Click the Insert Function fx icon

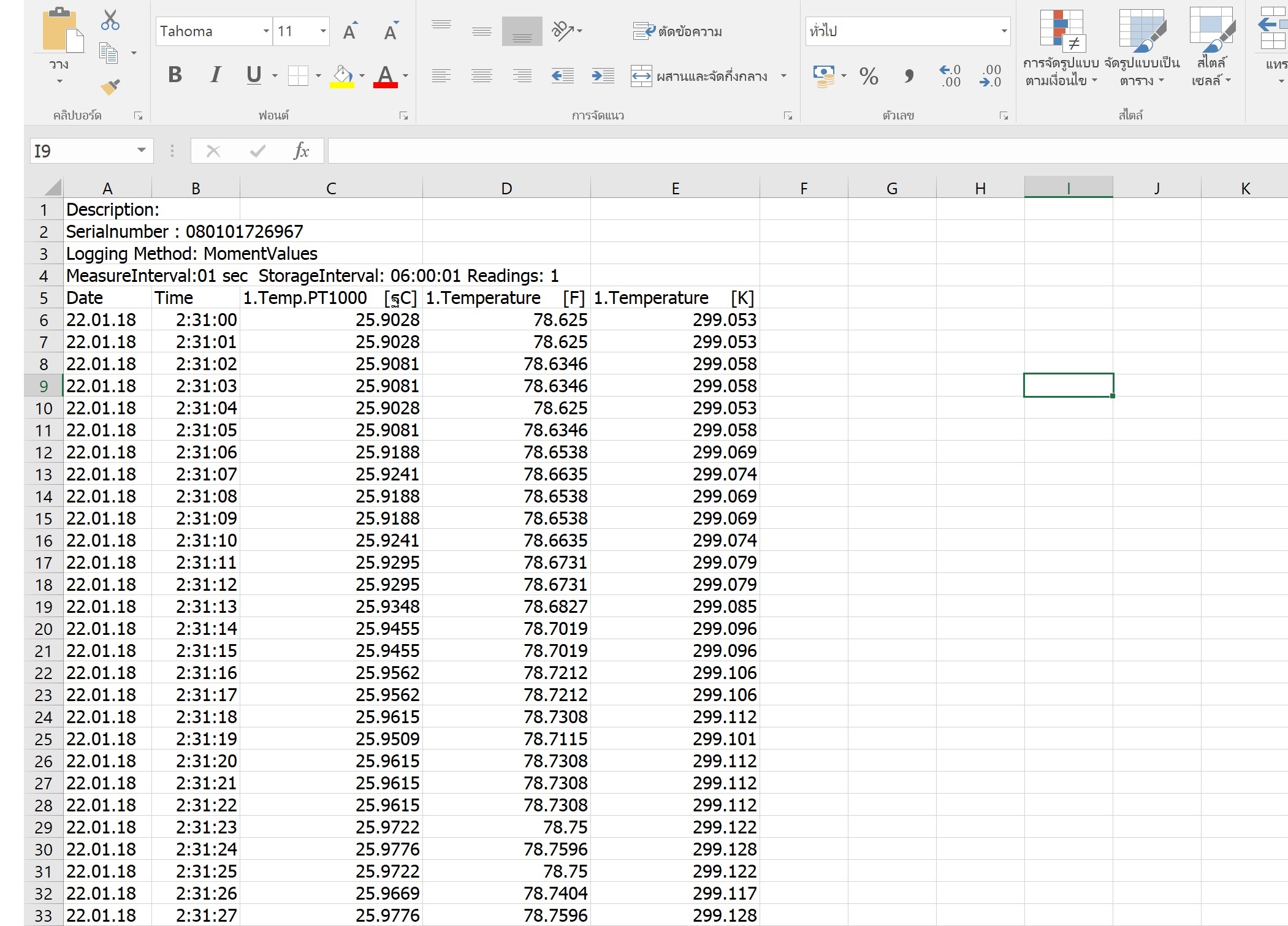301,151
